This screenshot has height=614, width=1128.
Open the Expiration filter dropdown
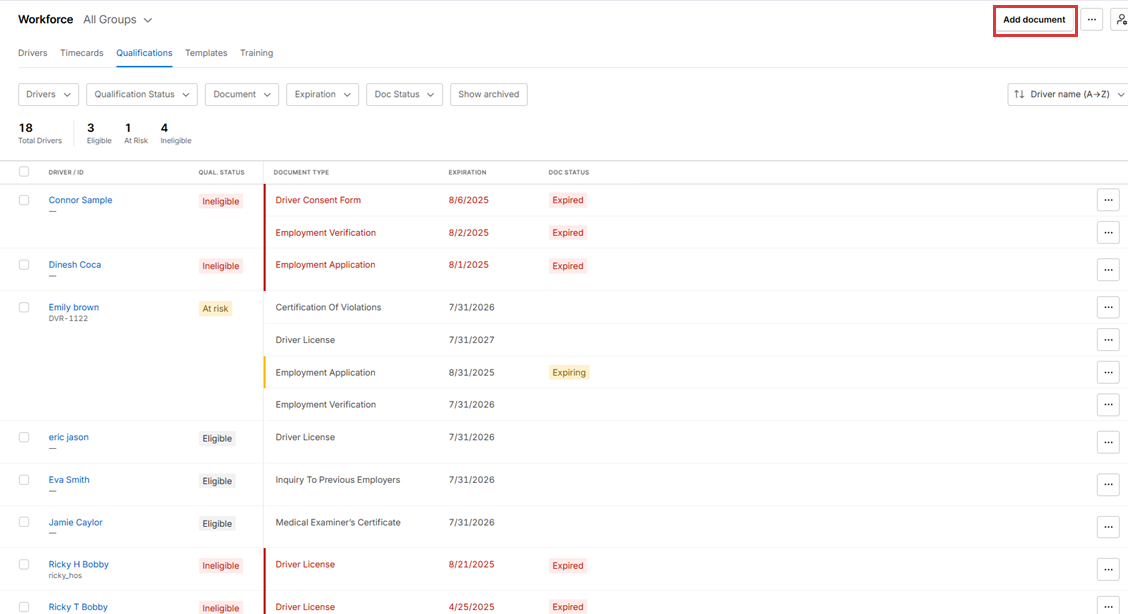click(x=322, y=94)
